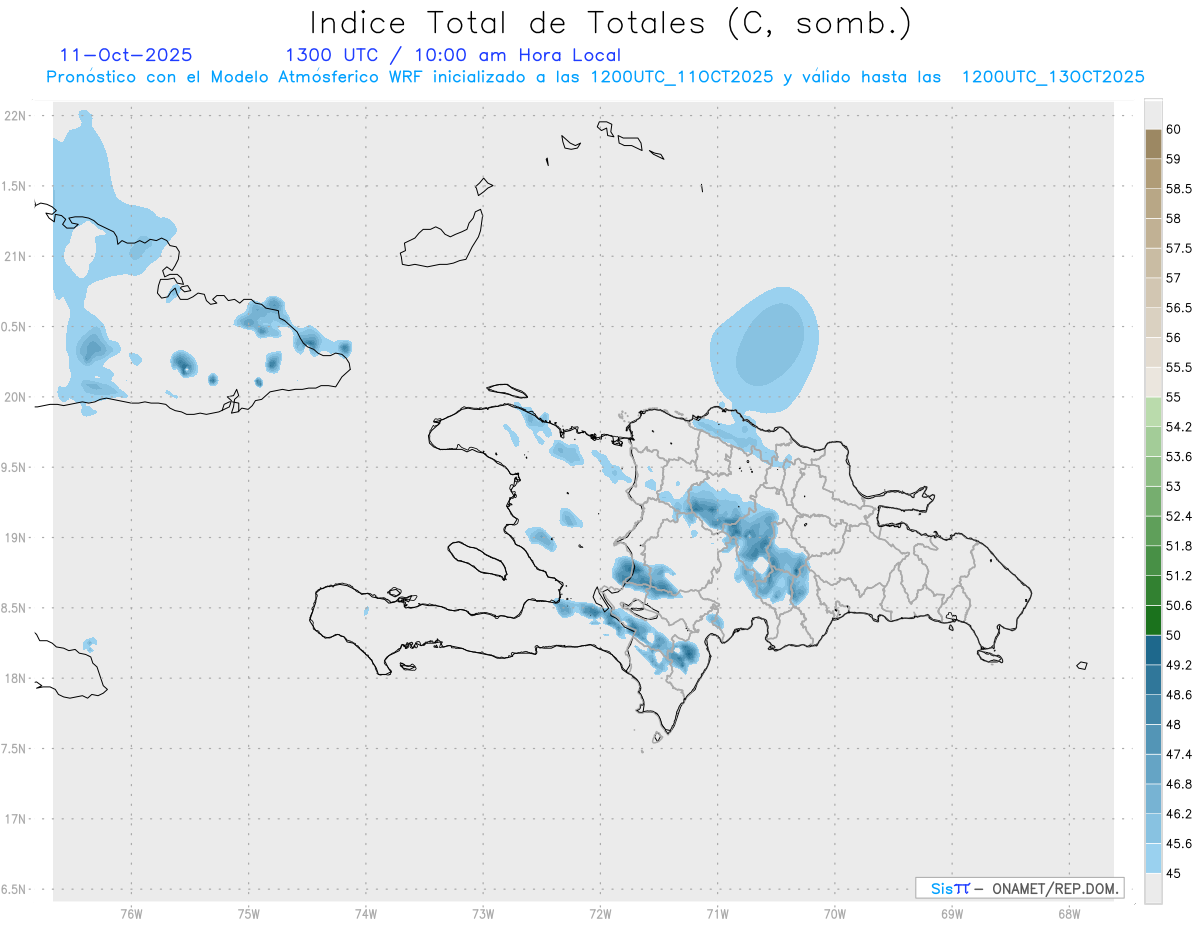Click the '18N' latitude label
Viewport: 1200px width, 927px height.
15,678
